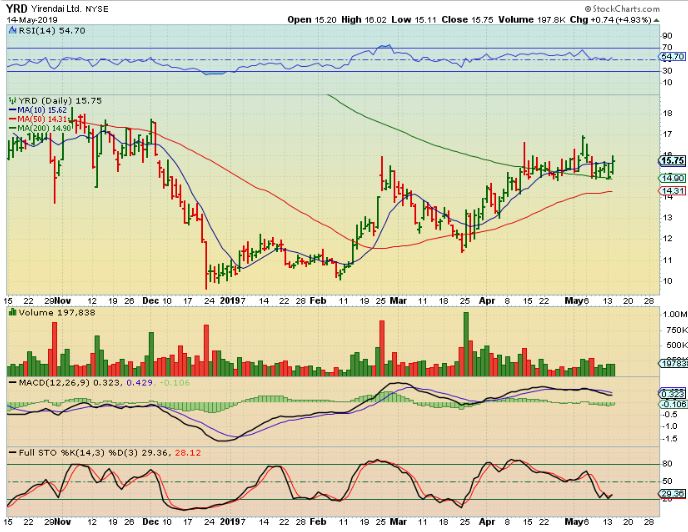Click the -1.5 label on MACD axis

pos(670,439)
